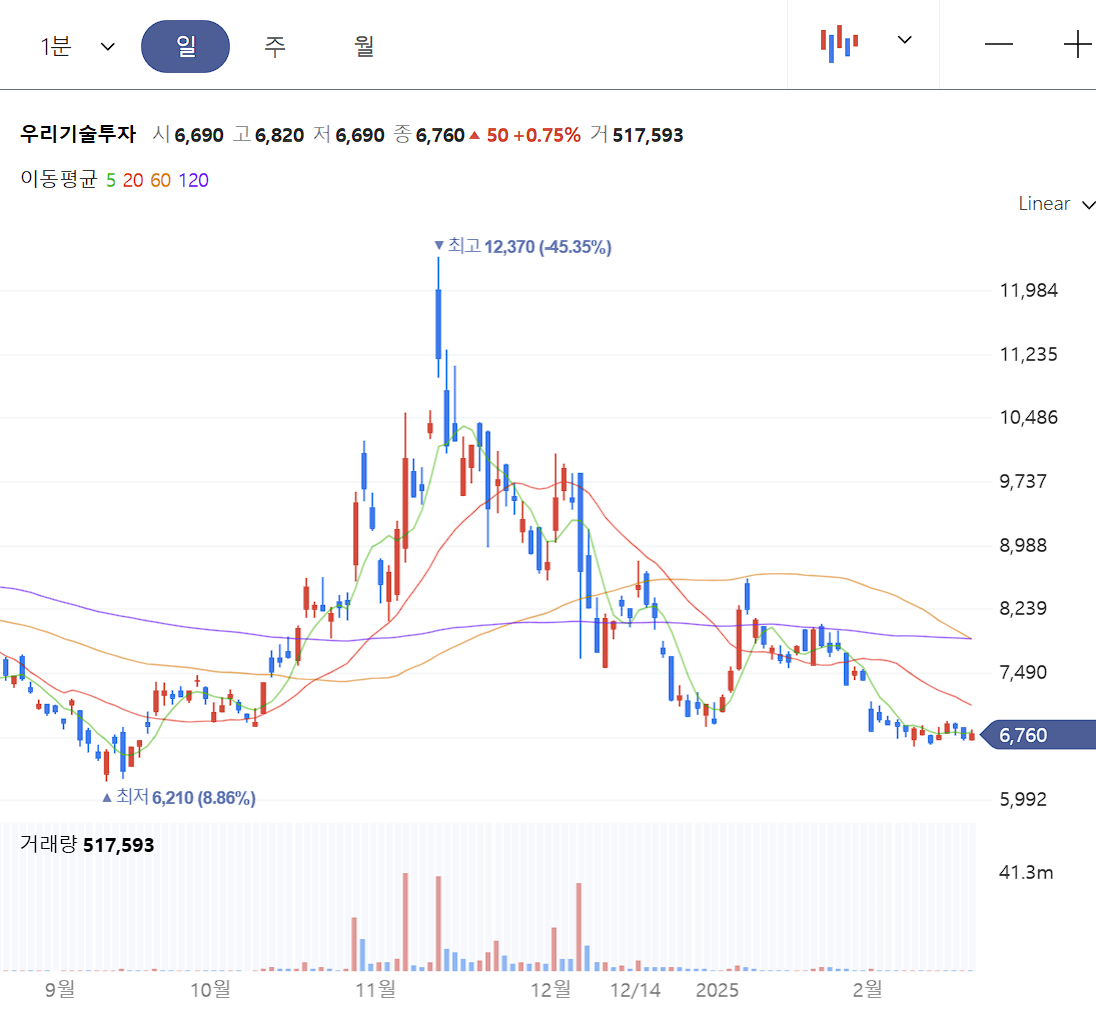
Task: Zoom out using the minus icon
Action: click(x=999, y=44)
